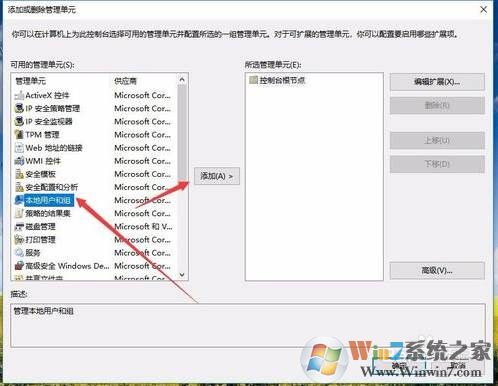Click the 安全模板 icon

[19, 174]
